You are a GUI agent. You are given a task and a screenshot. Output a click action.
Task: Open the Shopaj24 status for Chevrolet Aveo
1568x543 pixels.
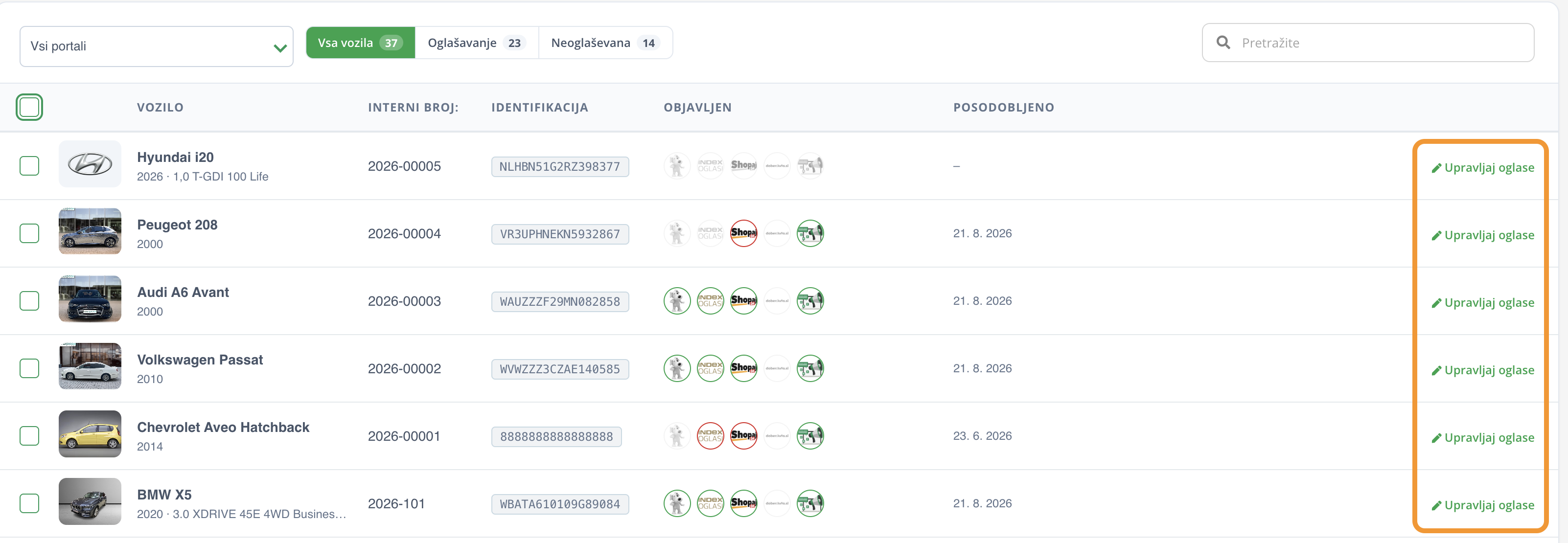pos(744,436)
